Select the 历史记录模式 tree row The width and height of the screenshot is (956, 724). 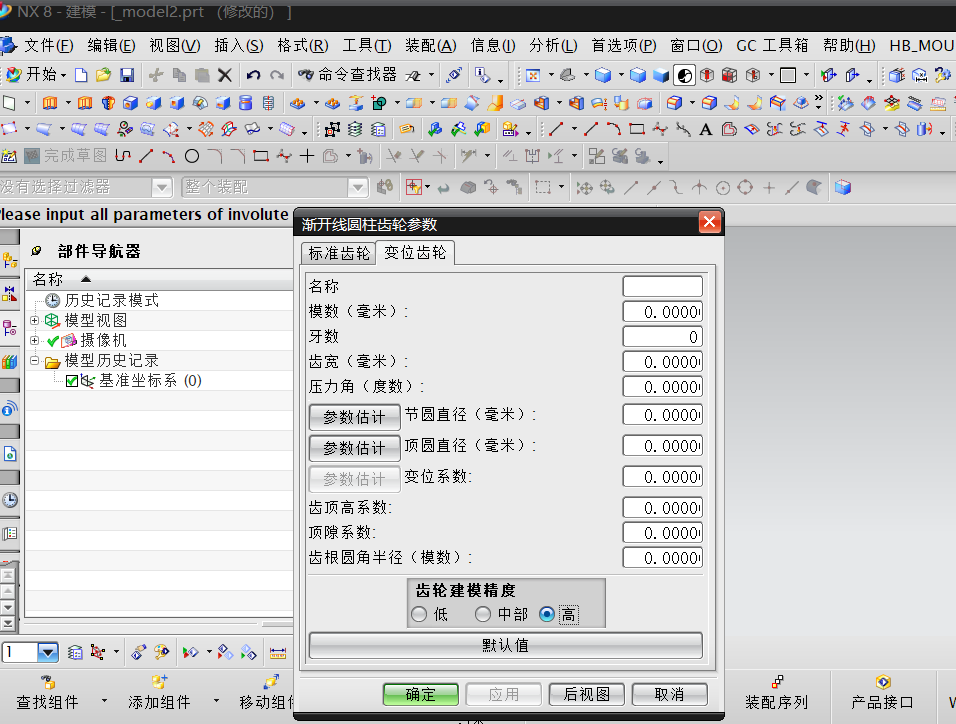click(111, 300)
